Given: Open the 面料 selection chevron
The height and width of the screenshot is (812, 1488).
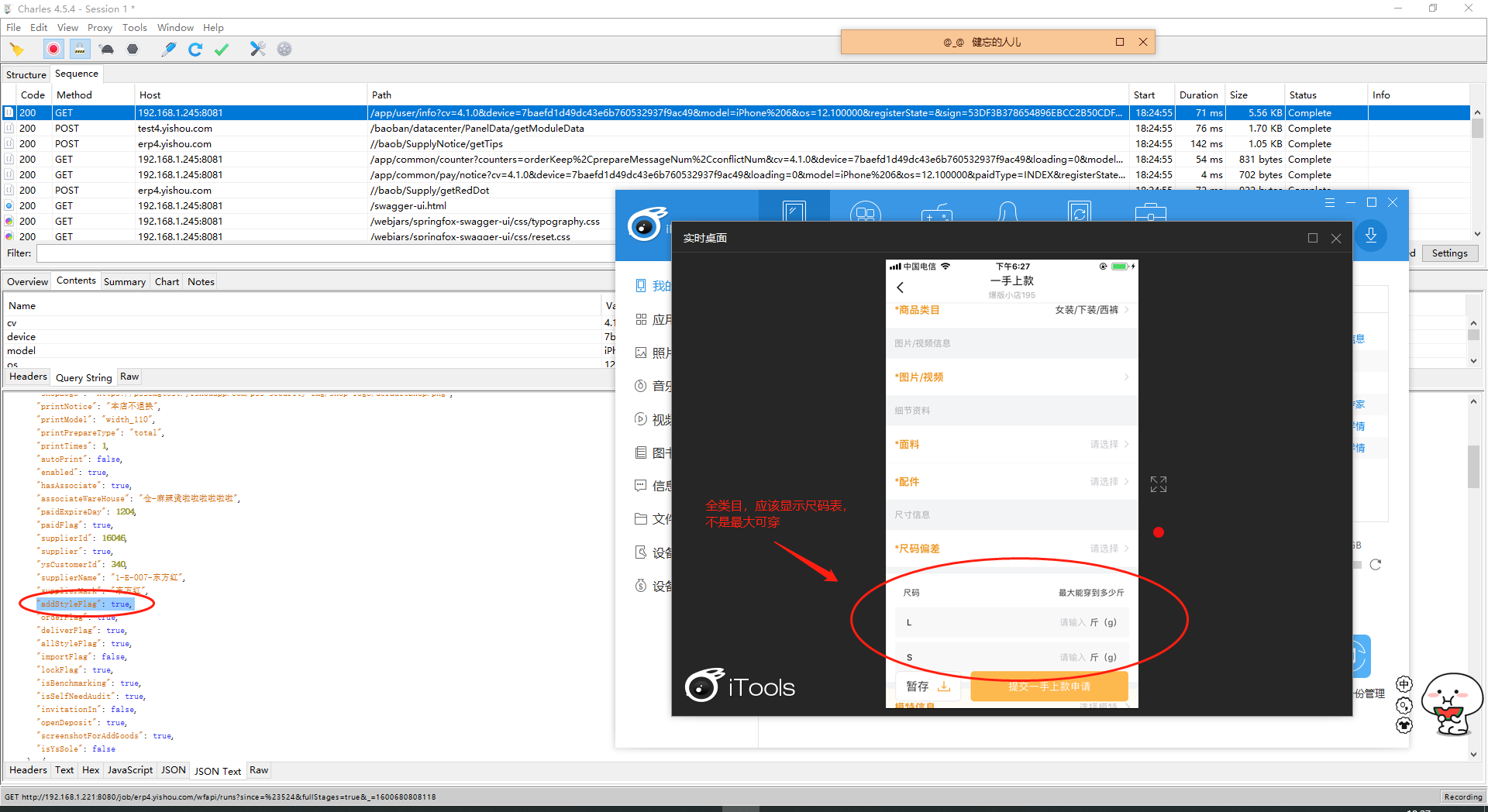Looking at the screenshot, I should tap(1126, 445).
